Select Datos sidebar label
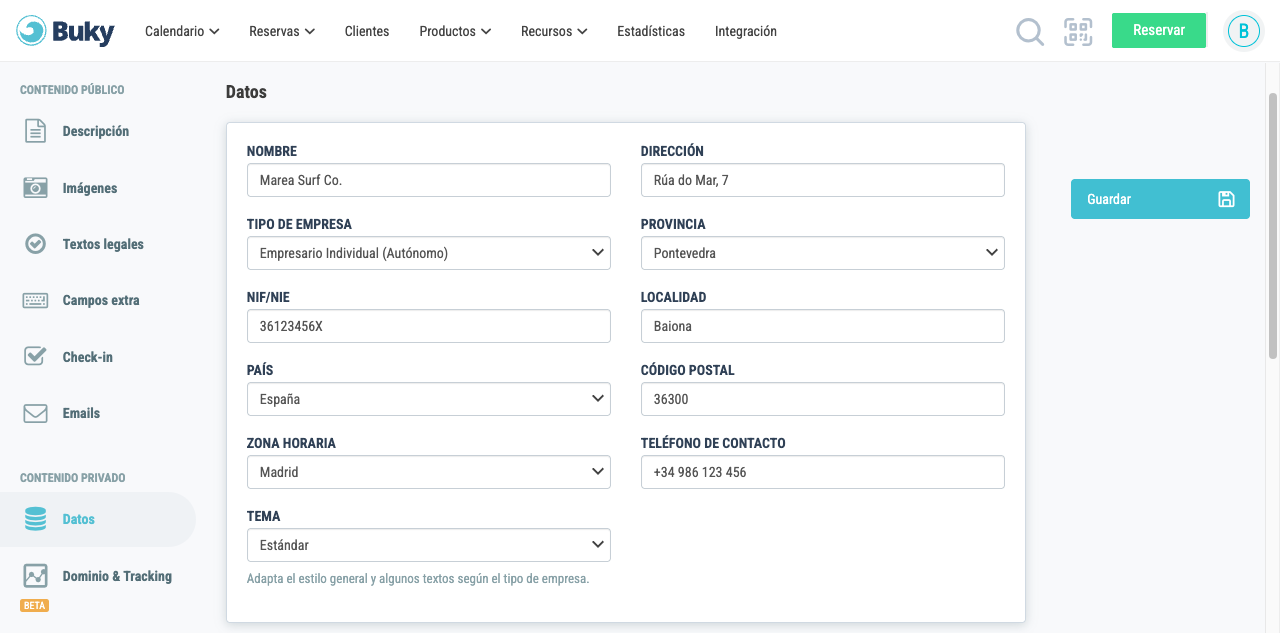This screenshot has width=1280, height=633. click(79, 519)
